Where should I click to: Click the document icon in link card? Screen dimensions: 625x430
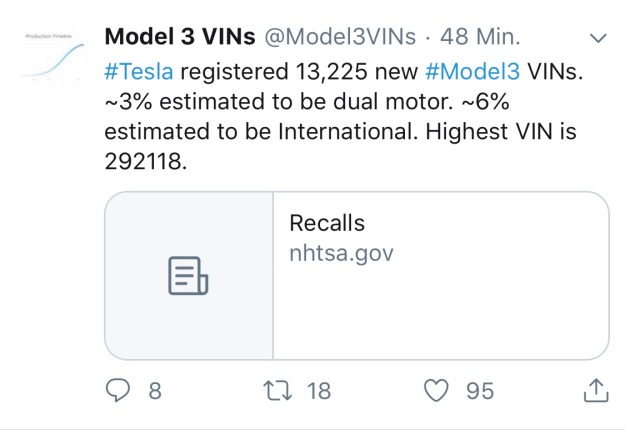188,276
